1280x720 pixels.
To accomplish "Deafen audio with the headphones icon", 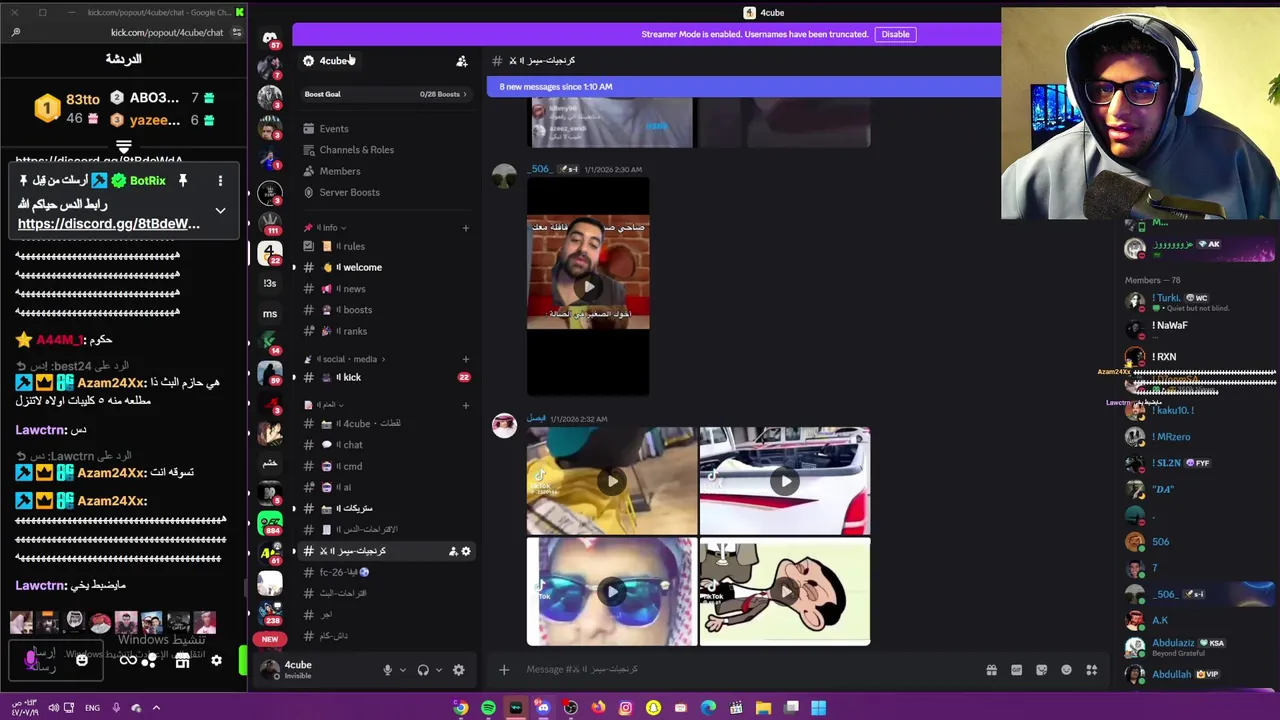I will tap(423, 670).
